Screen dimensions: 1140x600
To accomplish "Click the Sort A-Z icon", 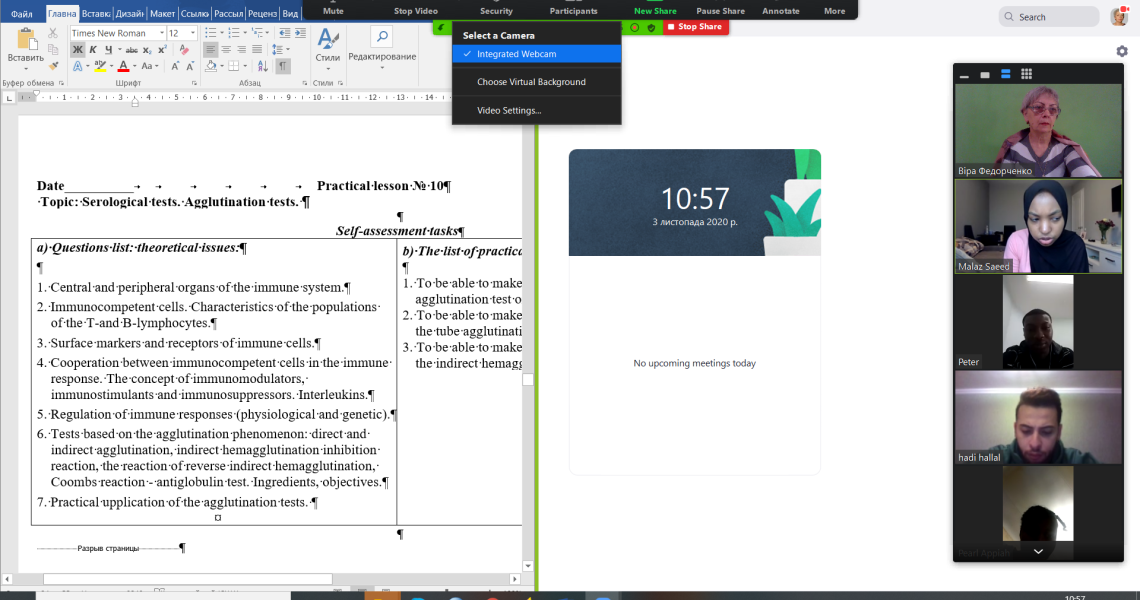I will point(263,66).
